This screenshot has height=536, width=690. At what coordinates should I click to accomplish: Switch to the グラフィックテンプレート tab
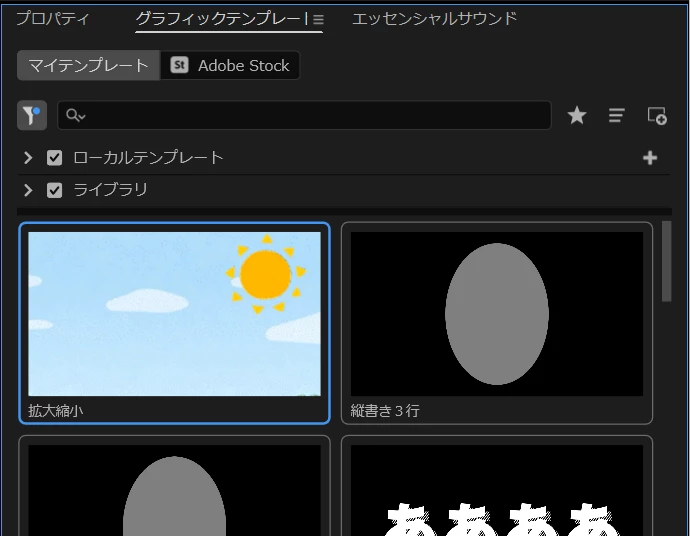tap(221, 18)
